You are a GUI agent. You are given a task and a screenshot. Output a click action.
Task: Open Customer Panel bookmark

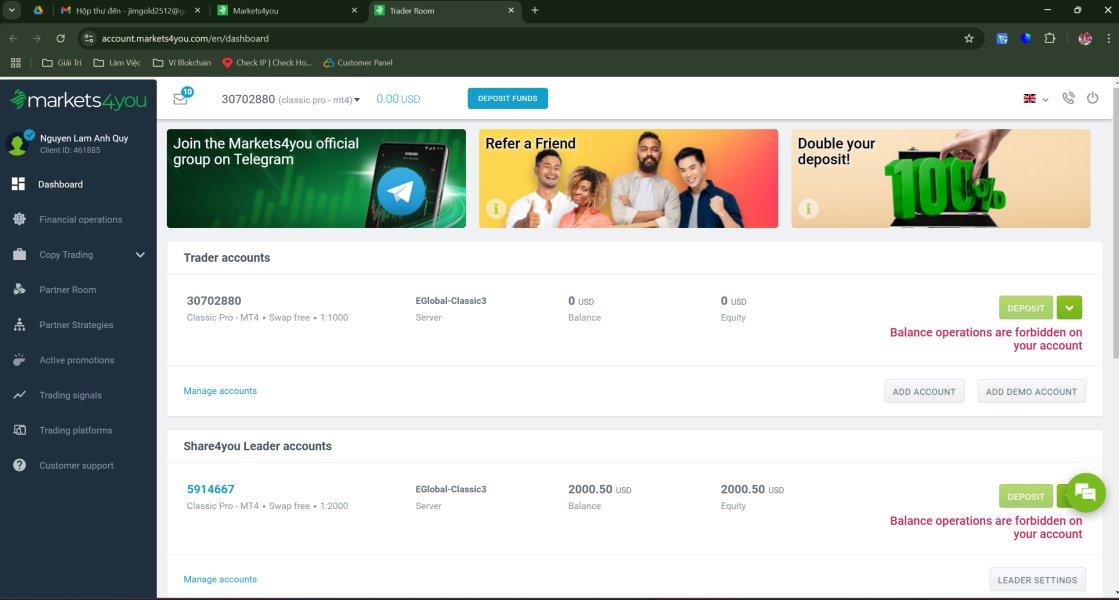(x=358, y=63)
